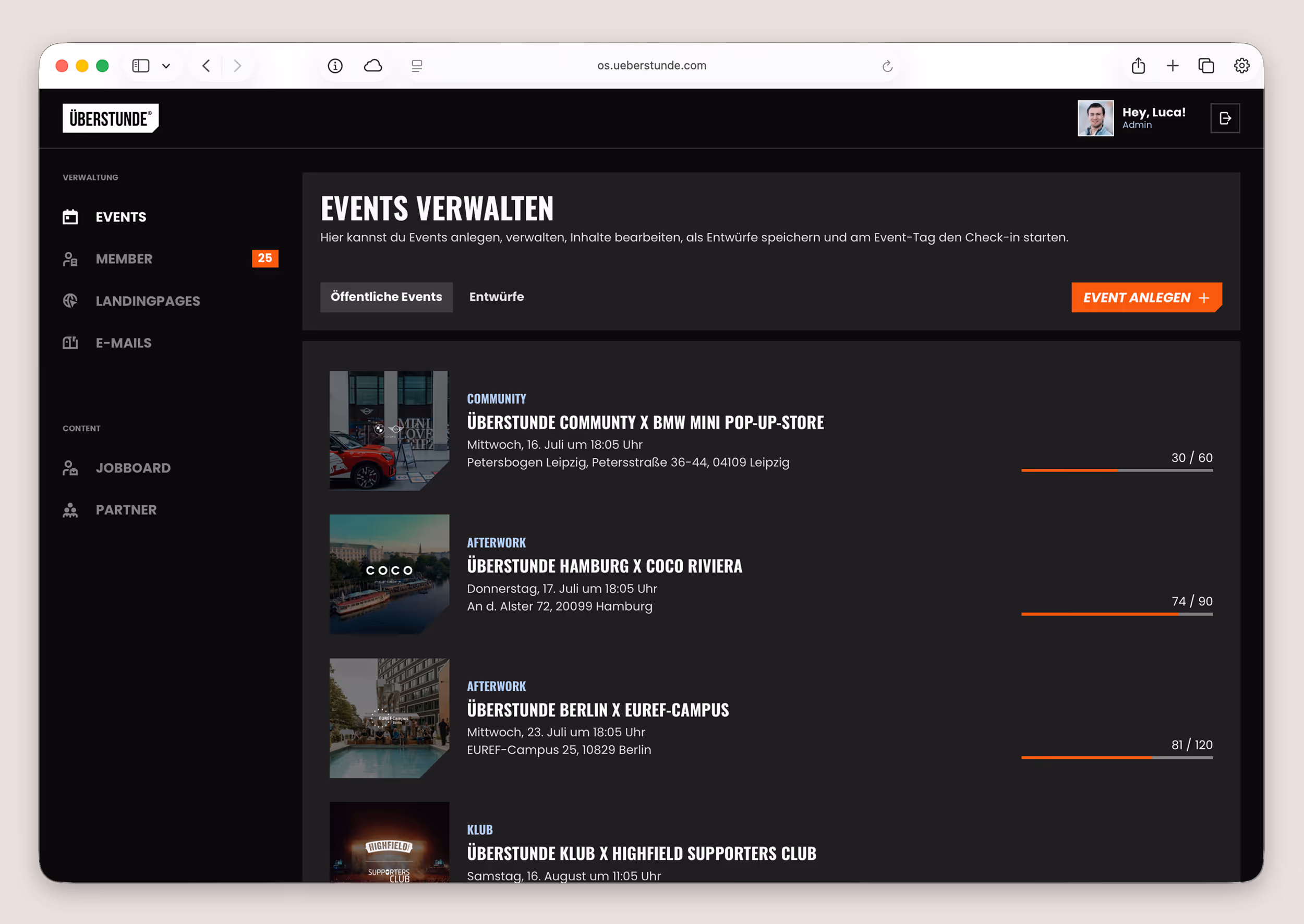Open Überstunde Hamburg x Coco Riviera title
This screenshot has height=924, width=1304.
(x=605, y=566)
